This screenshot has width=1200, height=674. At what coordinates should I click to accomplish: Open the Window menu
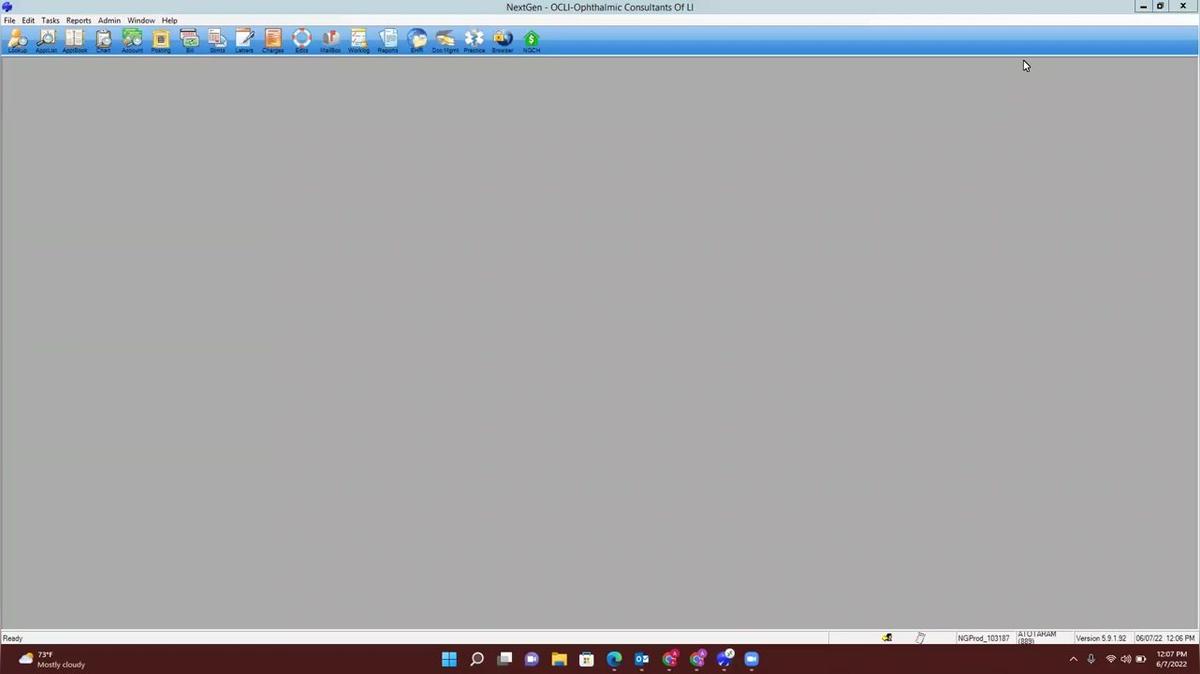tap(141, 20)
